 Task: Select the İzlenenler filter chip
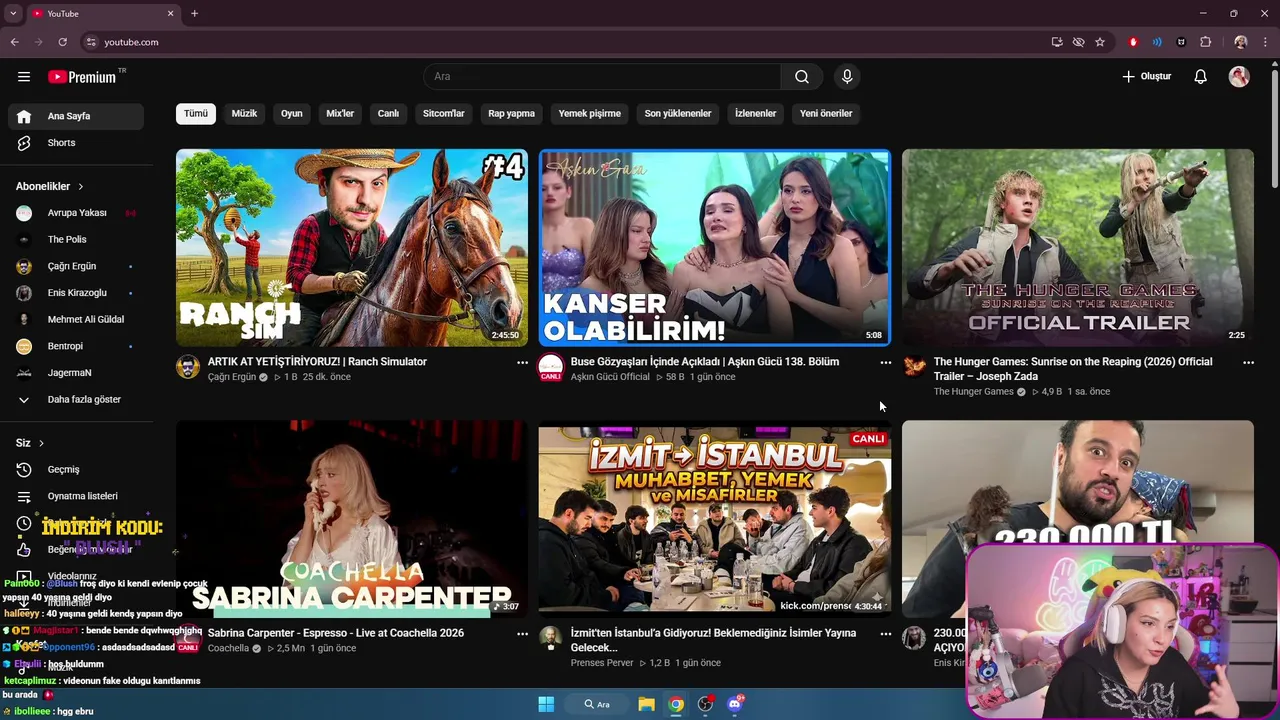(756, 114)
